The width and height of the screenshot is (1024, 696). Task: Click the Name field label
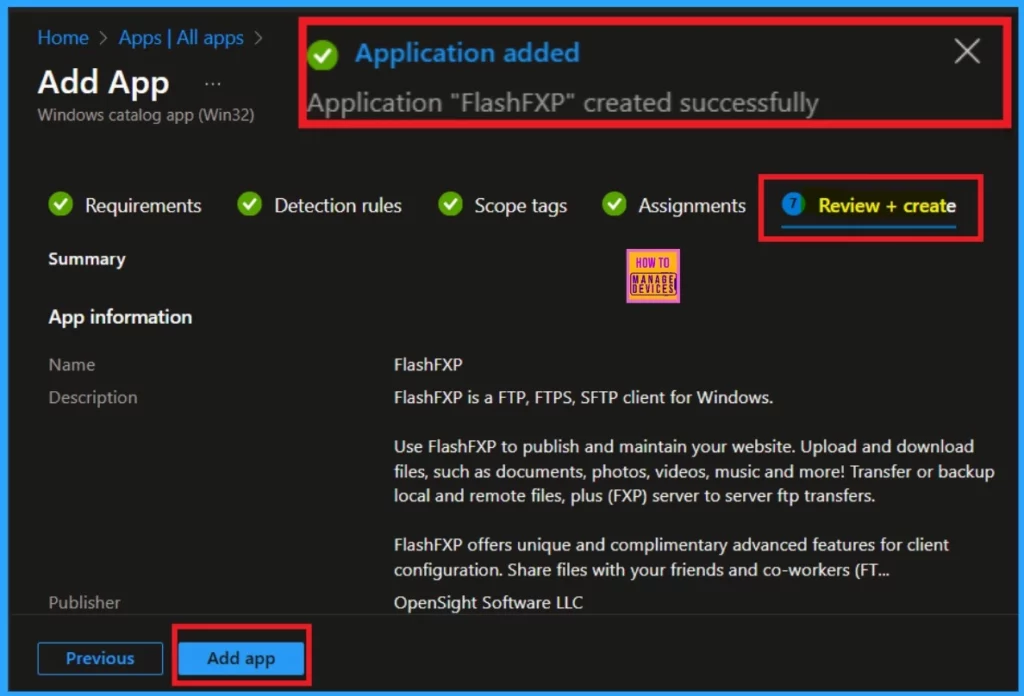click(x=72, y=364)
